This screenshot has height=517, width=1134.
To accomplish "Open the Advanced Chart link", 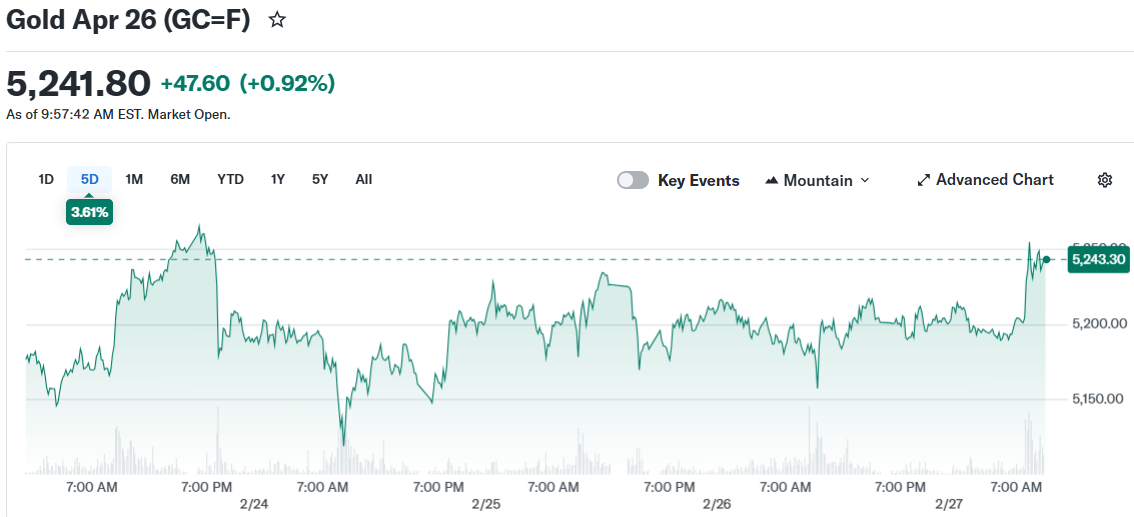I will [x=994, y=180].
